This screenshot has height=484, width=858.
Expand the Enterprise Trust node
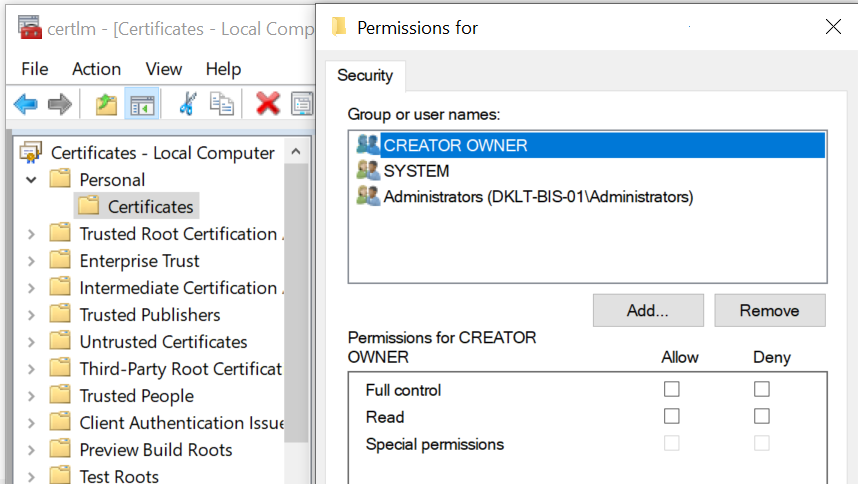pyautogui.click(x=31, y=261)
